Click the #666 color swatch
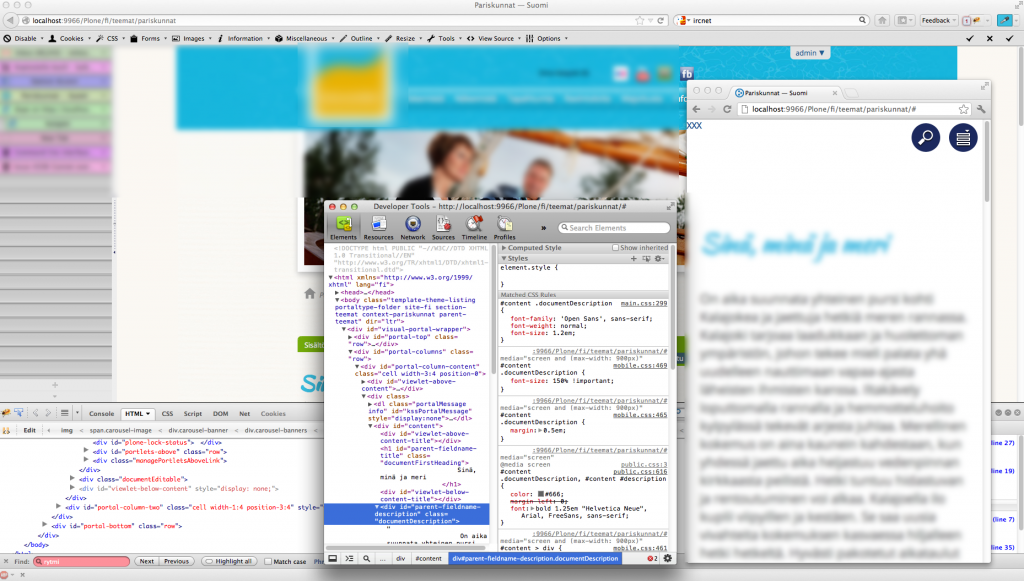Viewport: 1024px width, 581px height. click(x=541, y=494)
